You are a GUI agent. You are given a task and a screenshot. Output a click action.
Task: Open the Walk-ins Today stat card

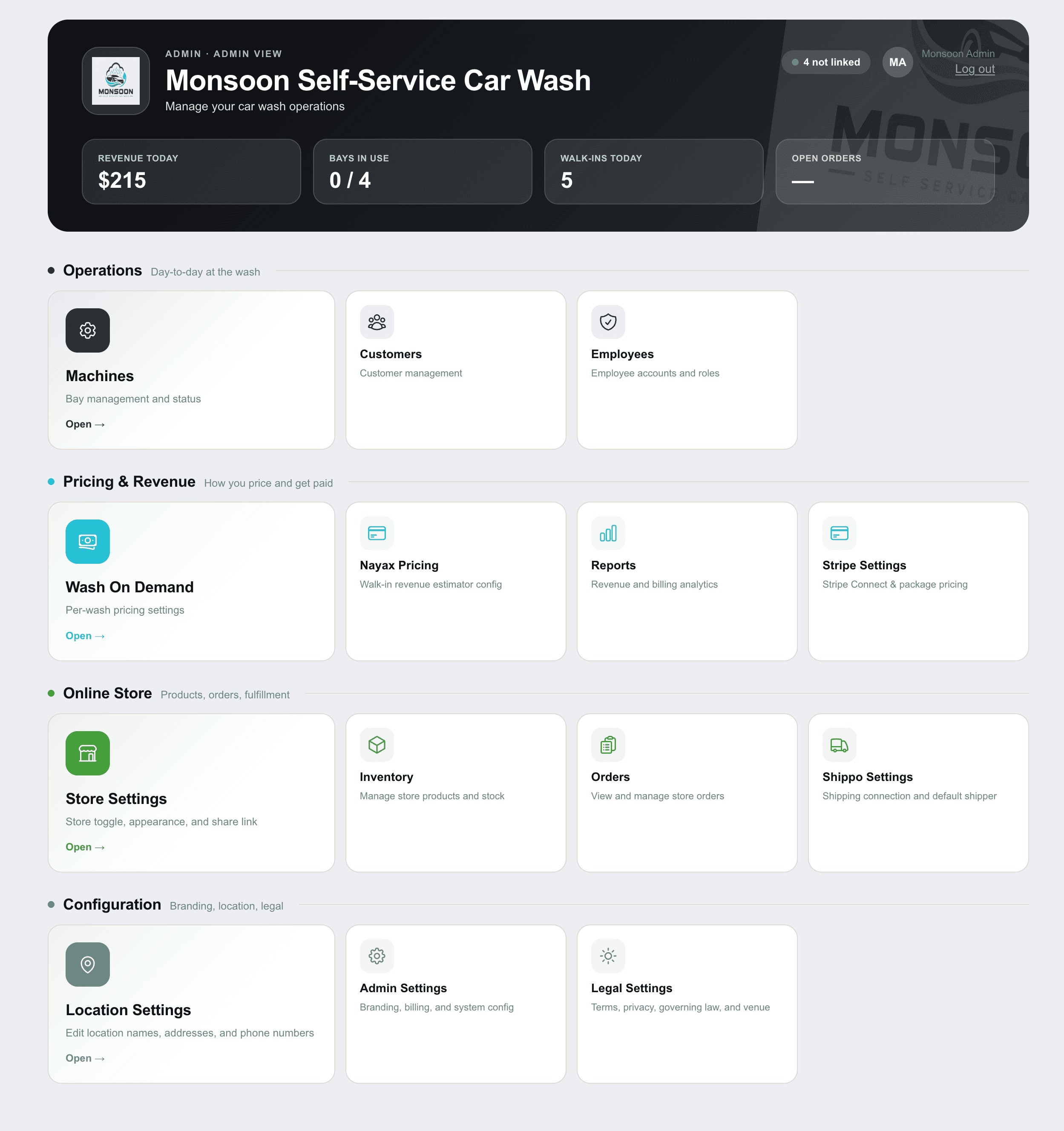tap(654, 171)
